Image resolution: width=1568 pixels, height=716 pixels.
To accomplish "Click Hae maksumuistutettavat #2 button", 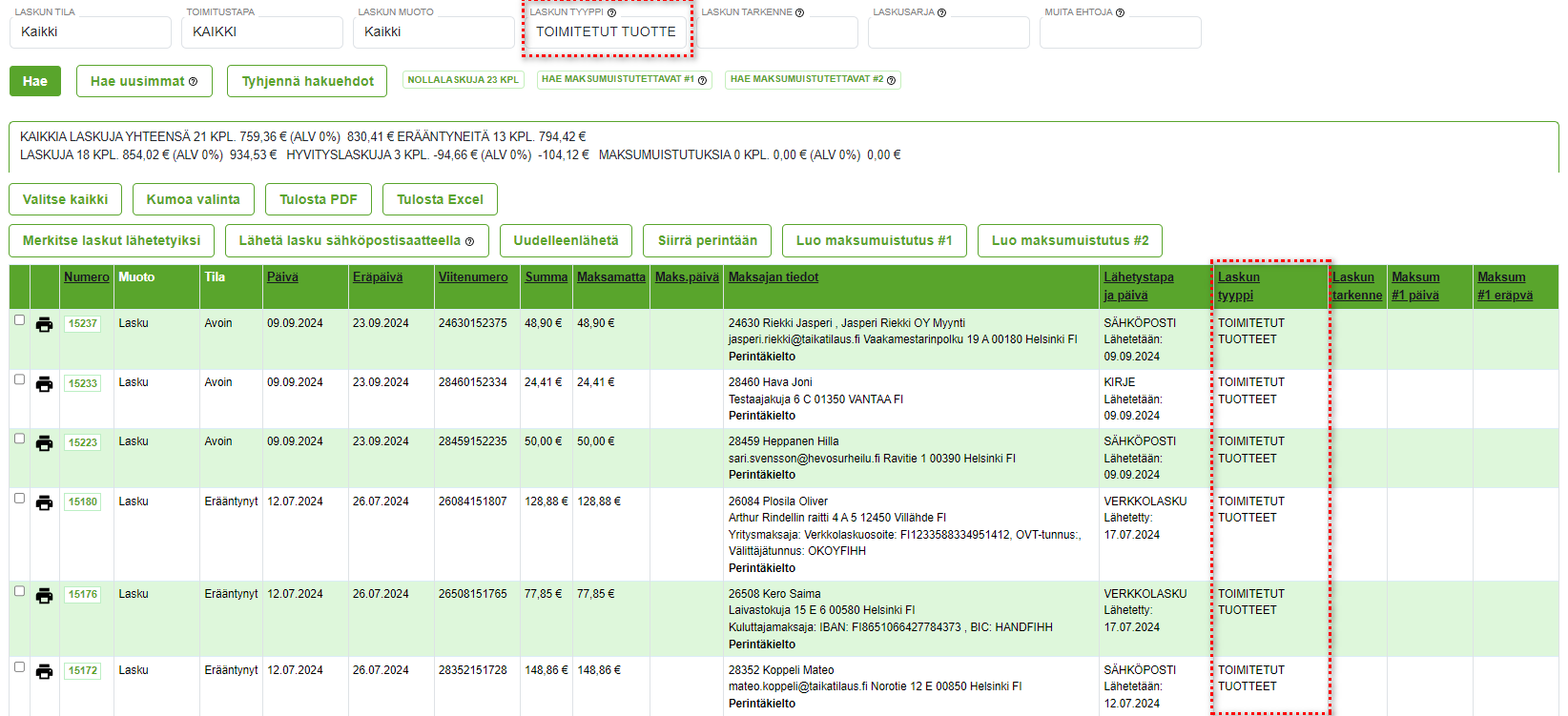I will click(x=814, y=80).
